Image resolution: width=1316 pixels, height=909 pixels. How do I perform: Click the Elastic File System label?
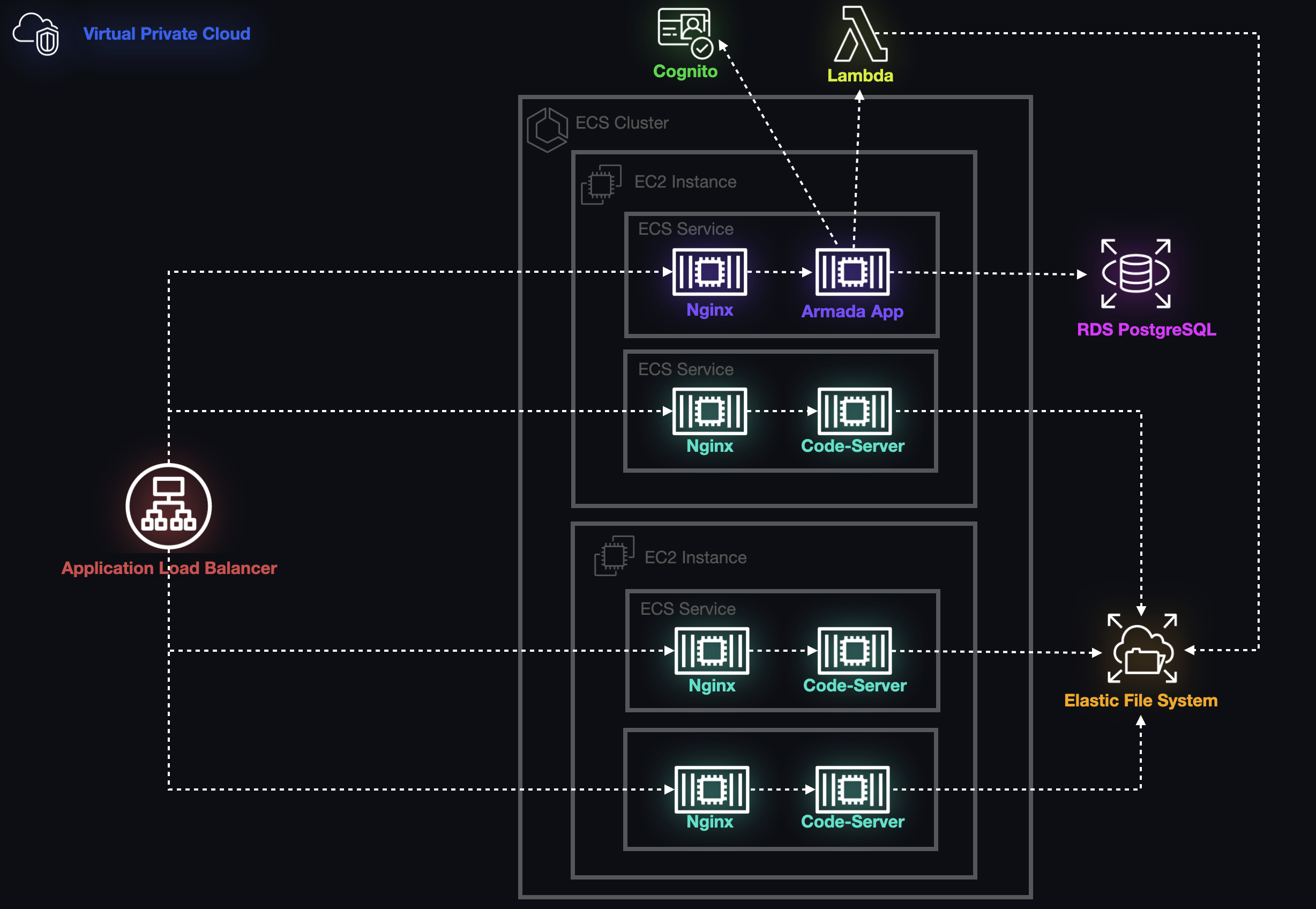click(1141, 700)
